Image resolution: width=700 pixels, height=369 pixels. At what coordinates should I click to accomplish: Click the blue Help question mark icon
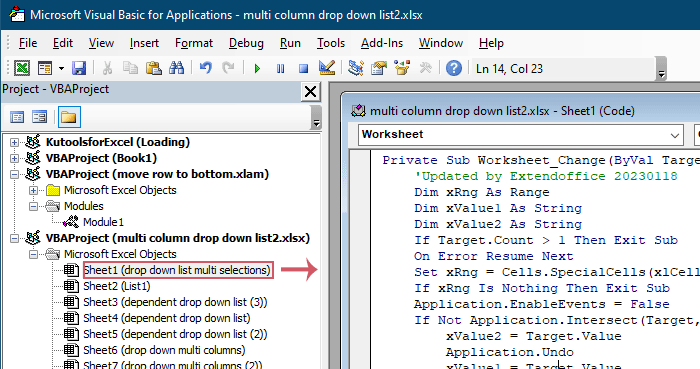[x=454, y=68]
